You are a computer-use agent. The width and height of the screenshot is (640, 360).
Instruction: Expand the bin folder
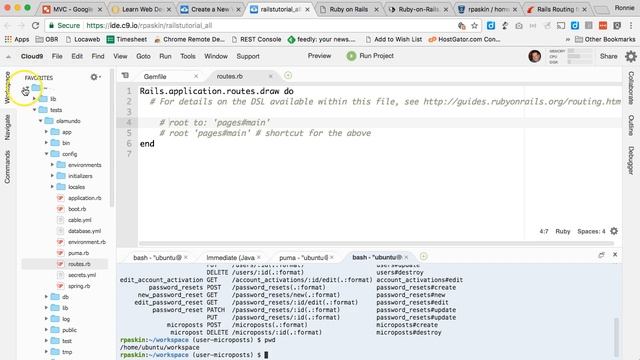click(46, 143)
